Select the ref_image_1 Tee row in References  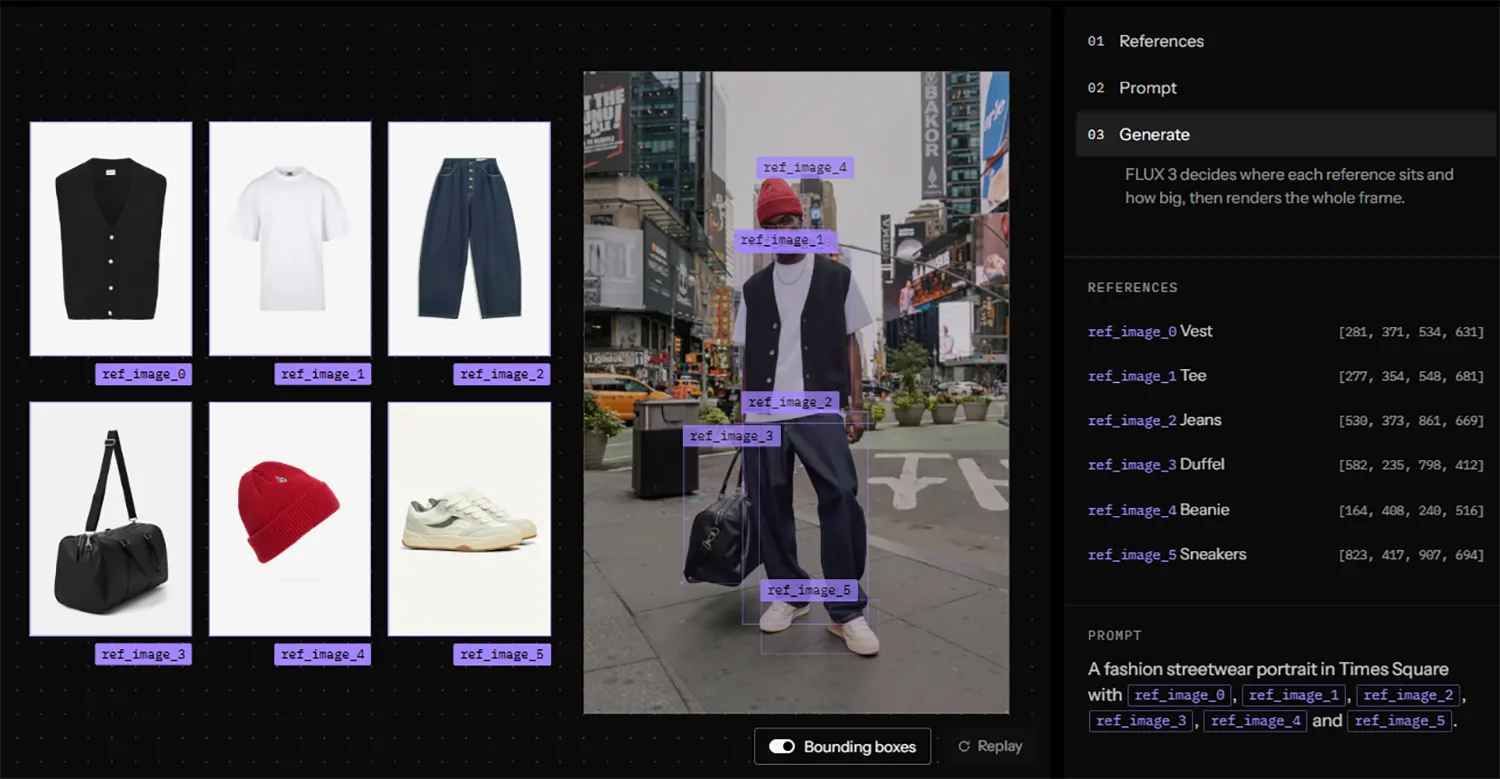tap(1286, 376)
